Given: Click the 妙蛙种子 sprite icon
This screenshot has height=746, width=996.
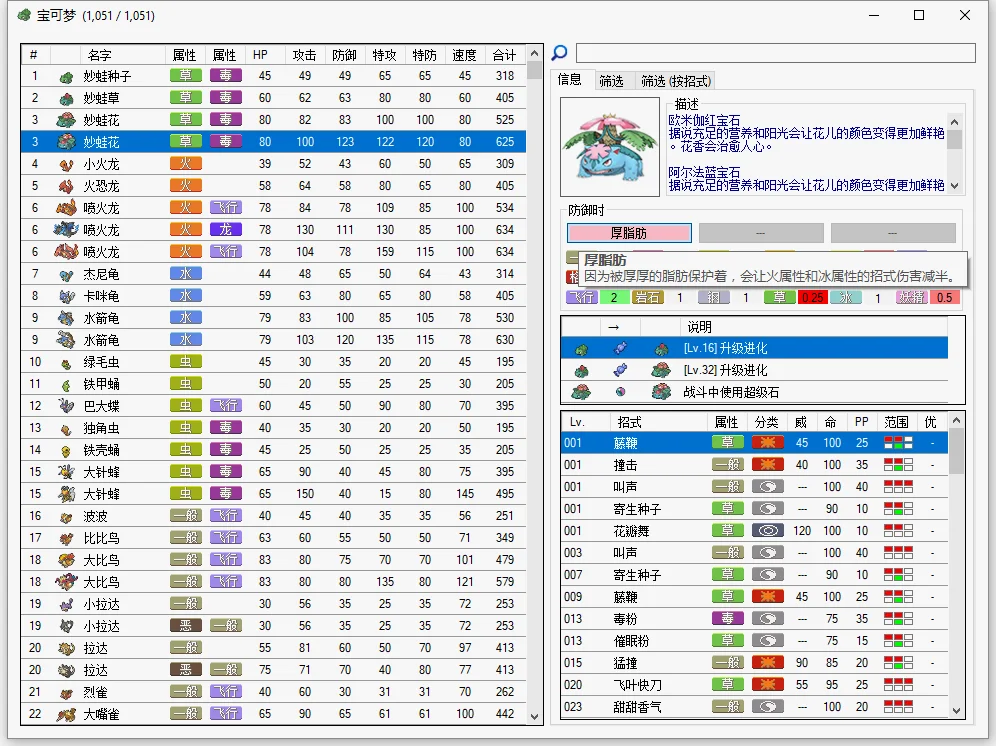Looking at the screenshot, I should (66, 77).
